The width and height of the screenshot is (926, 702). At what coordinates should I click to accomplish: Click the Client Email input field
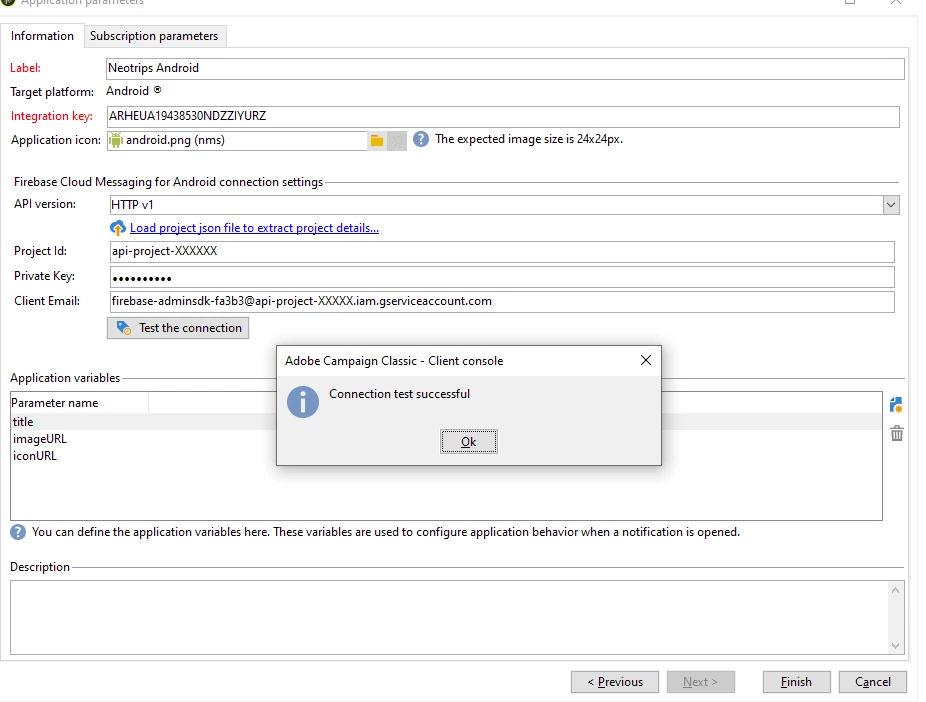[x=502, y=302]
